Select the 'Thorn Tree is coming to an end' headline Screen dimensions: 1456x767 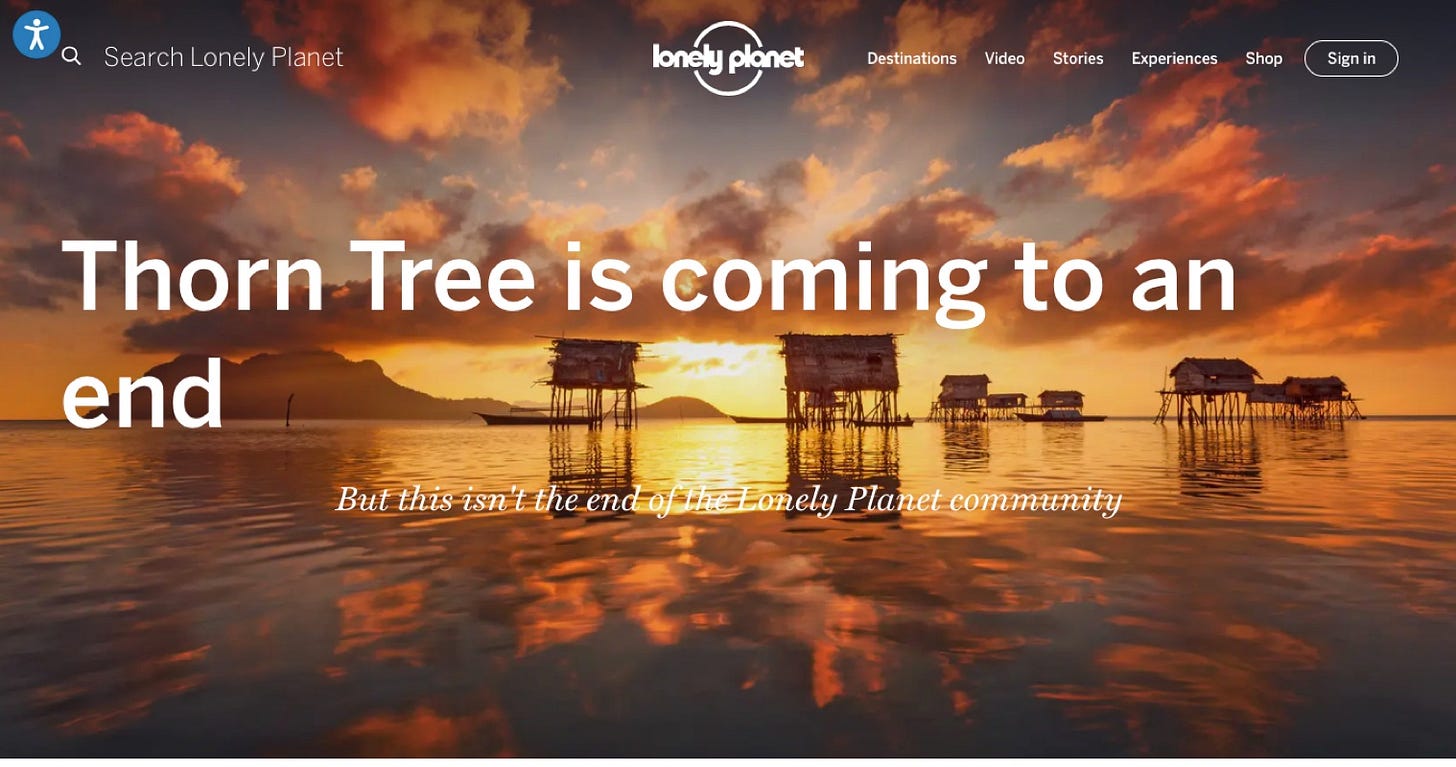[649, 335]
